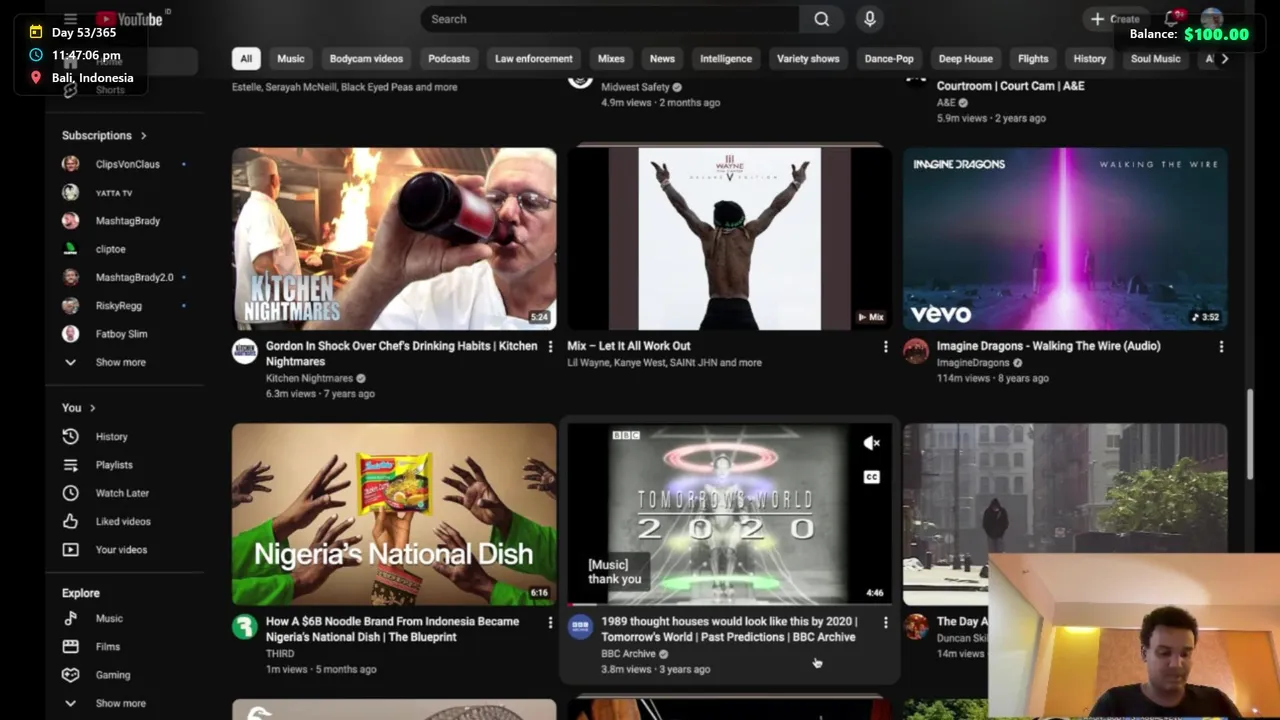Click the YouTube logo
The image size is (1280, 720).
(x=131, y=19)
